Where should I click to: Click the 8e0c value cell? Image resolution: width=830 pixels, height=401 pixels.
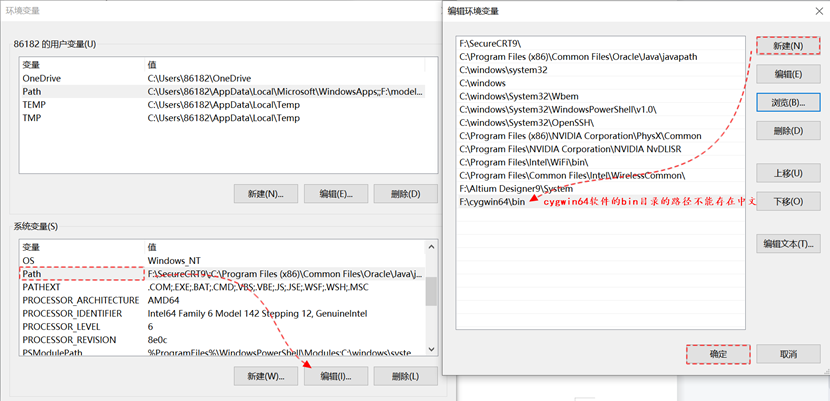coord(157,340)
